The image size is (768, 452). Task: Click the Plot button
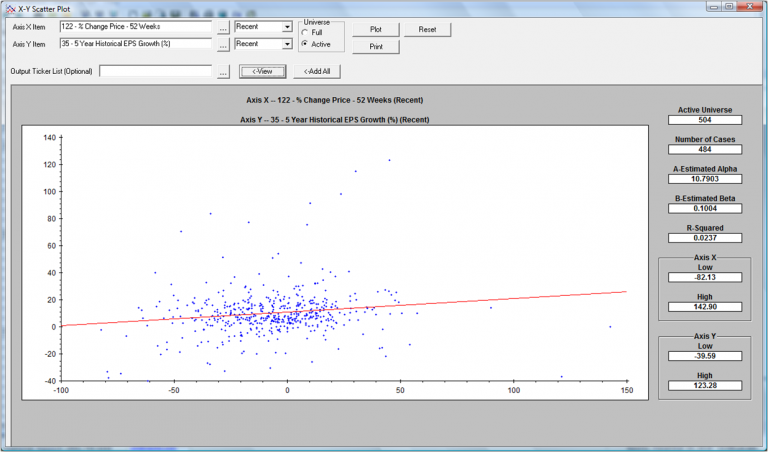tap(376, 30)
